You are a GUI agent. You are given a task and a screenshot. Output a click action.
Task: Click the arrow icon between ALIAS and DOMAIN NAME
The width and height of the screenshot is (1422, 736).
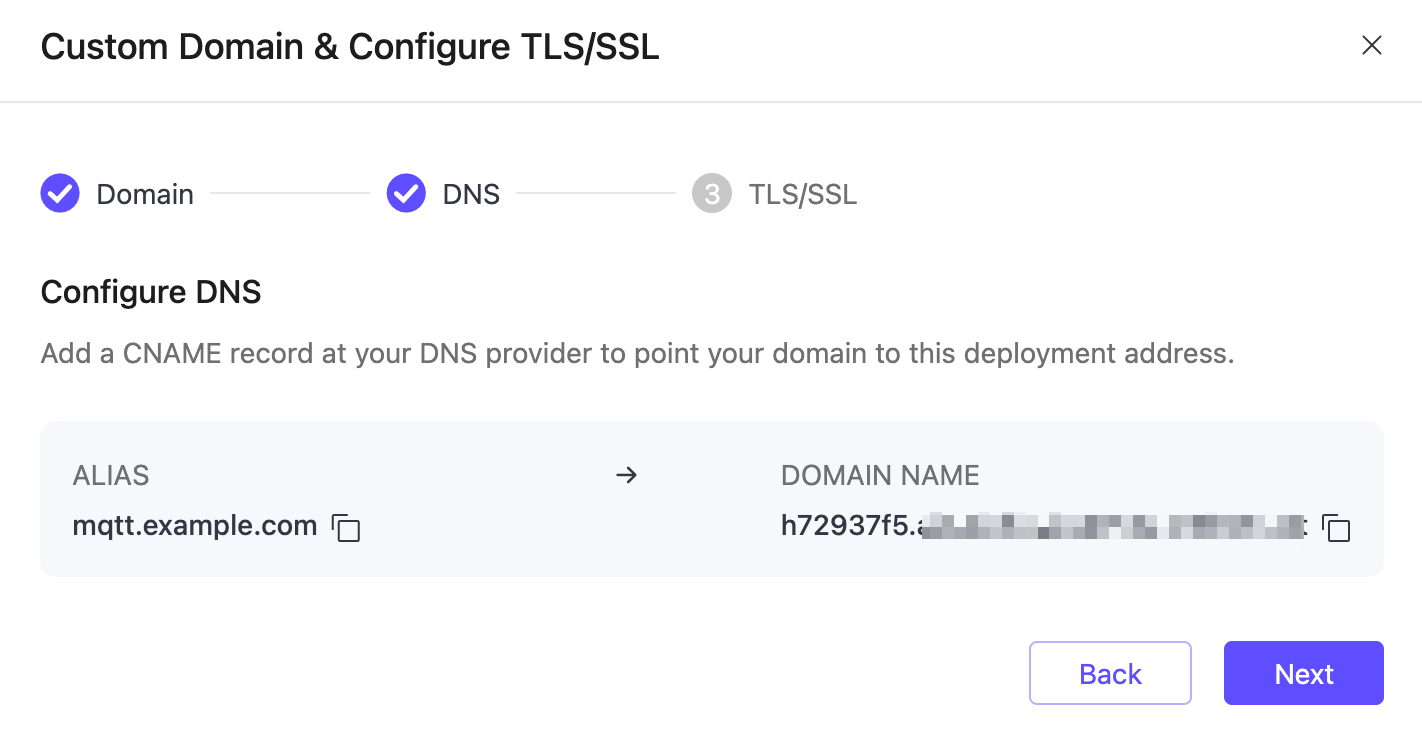[x=627, y=475]
